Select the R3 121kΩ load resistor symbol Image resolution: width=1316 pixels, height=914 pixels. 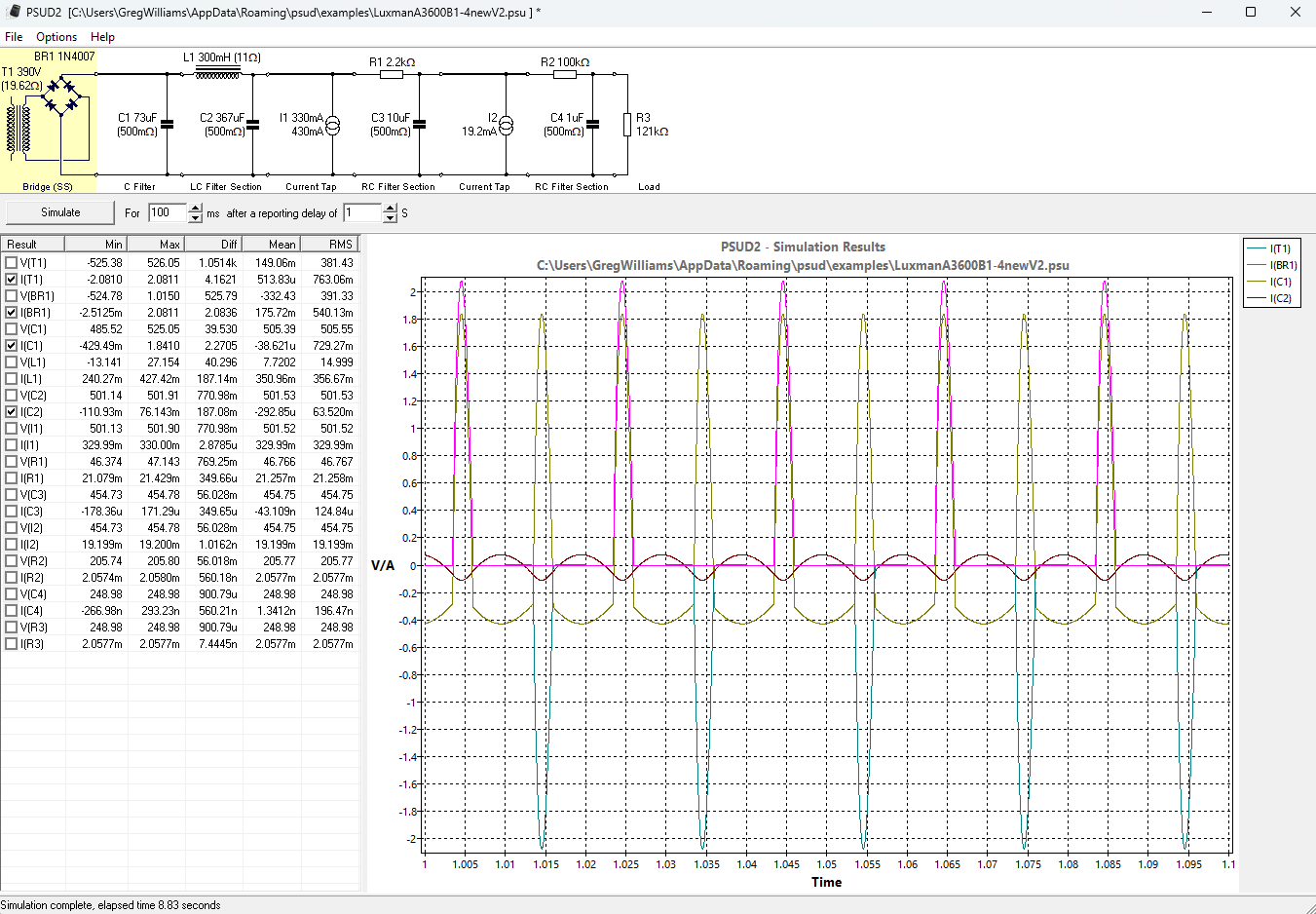point(627,125)
